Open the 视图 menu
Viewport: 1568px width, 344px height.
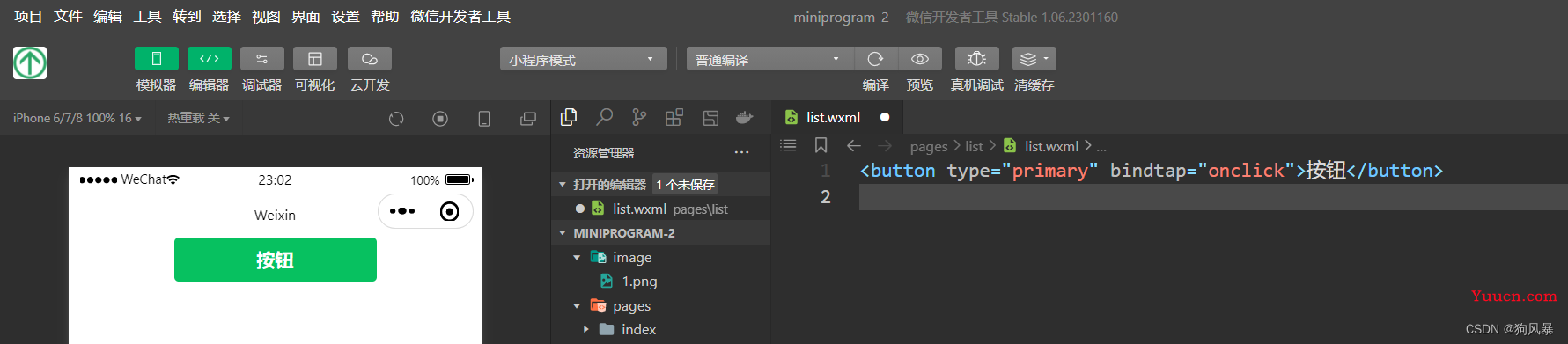[266, 17]
